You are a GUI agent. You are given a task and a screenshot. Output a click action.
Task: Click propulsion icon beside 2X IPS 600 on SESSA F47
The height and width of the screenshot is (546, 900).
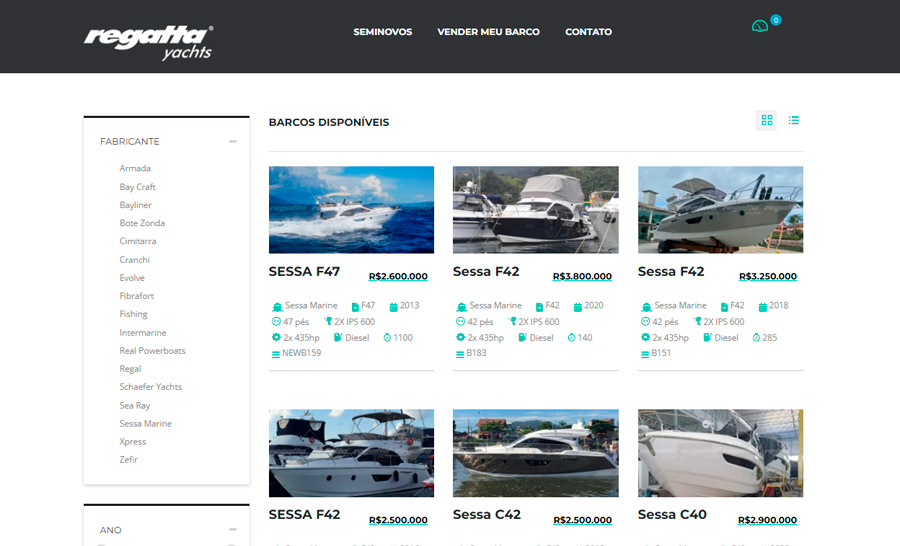(x=328, y=322)
